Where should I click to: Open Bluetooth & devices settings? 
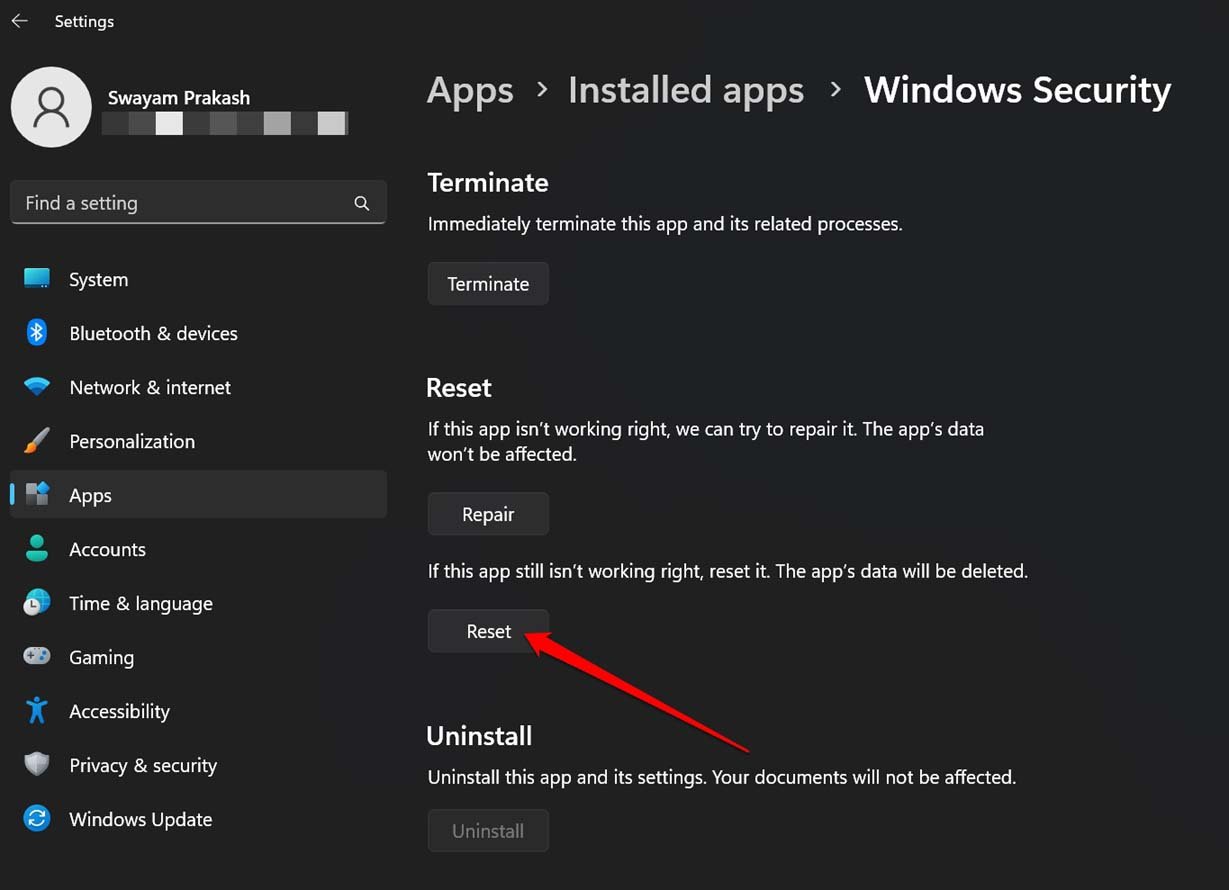[36, 333]
